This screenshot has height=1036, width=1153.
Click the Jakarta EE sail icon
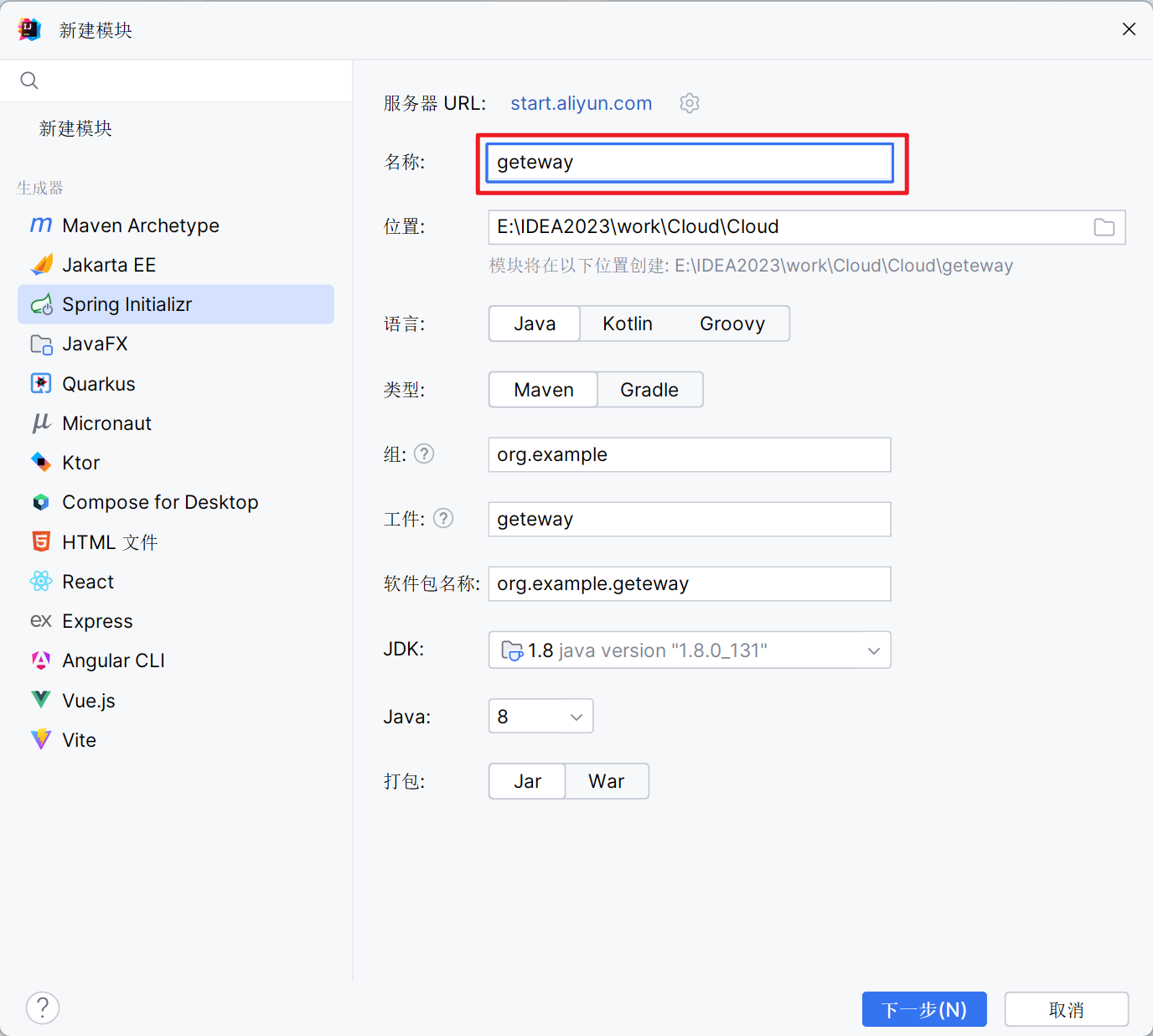click(x=41, y=265)
